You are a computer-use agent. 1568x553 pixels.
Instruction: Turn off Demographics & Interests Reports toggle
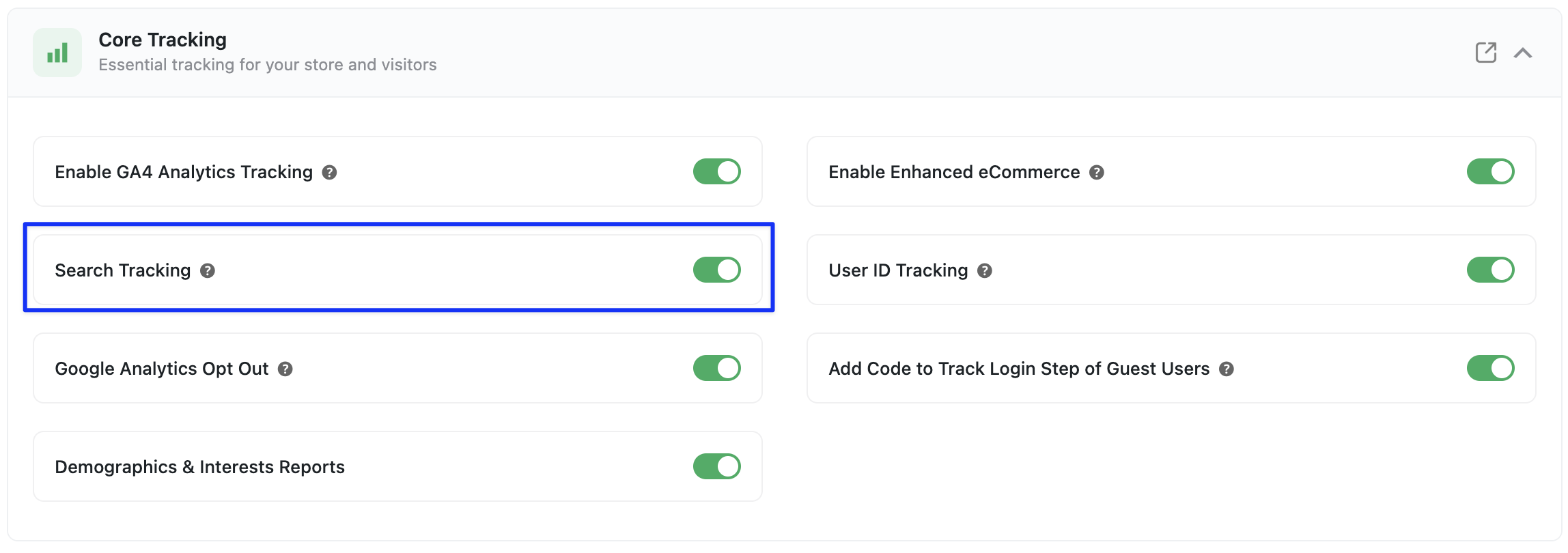click(x=717, y=466)
